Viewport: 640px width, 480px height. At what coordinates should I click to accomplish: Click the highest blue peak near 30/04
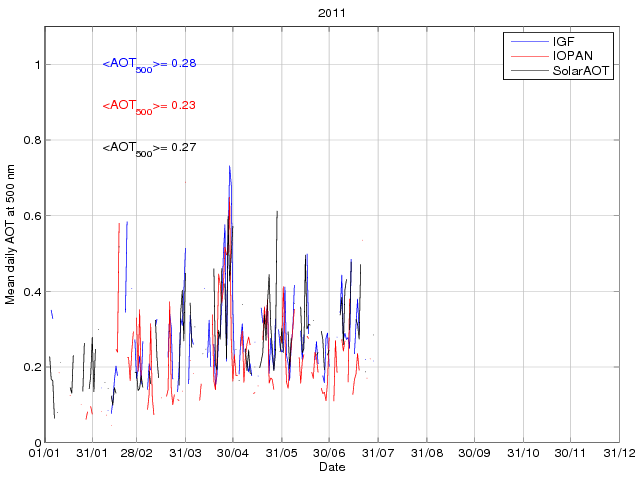pyautogui.click(x=230, y=167)
